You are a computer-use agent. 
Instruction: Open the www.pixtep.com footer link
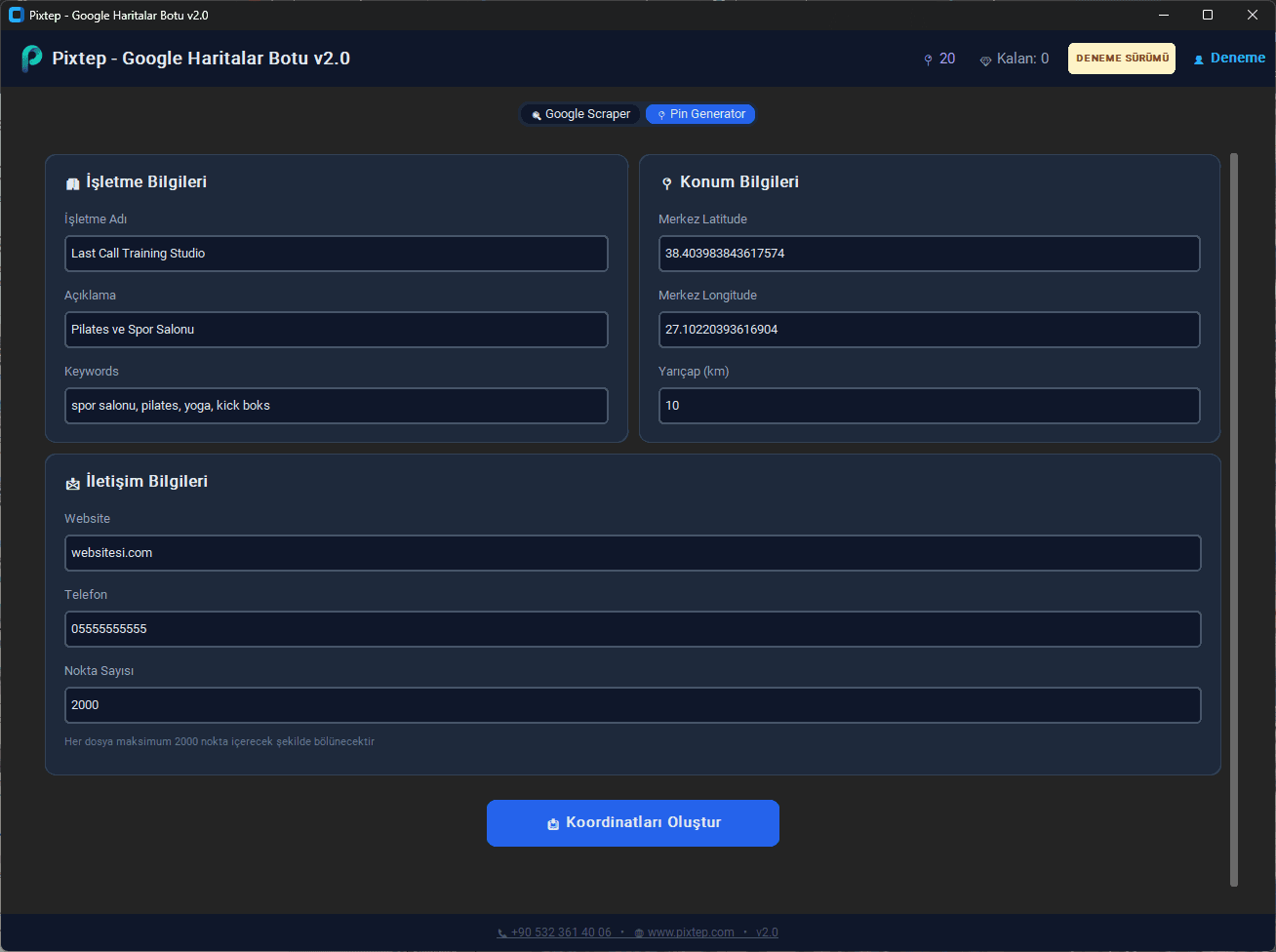690,932
